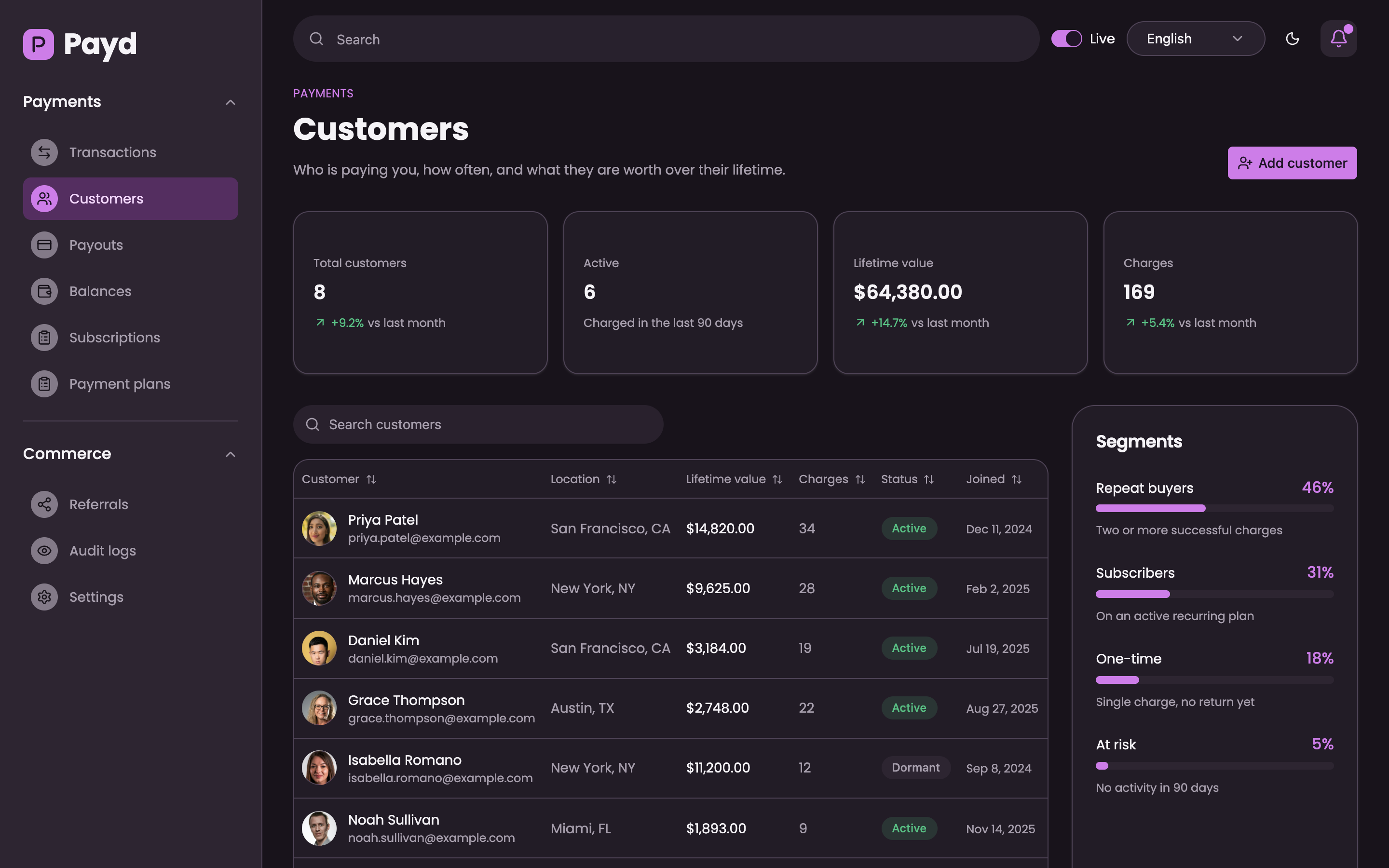
Task: Click the Noah Sullivan name
Action: point(394,820)
